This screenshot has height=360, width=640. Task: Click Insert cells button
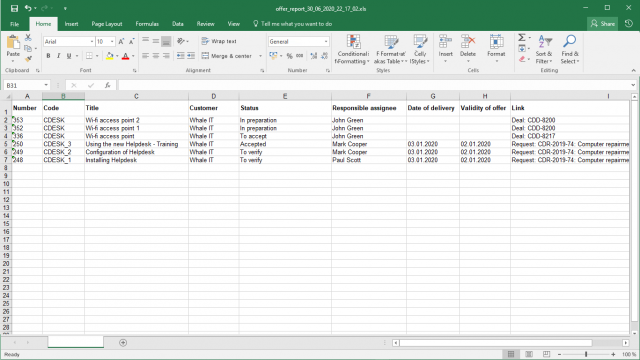tap(445, 49)
